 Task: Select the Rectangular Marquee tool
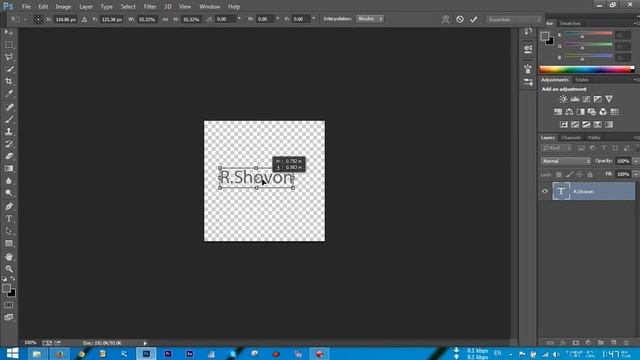click(9, 44)
